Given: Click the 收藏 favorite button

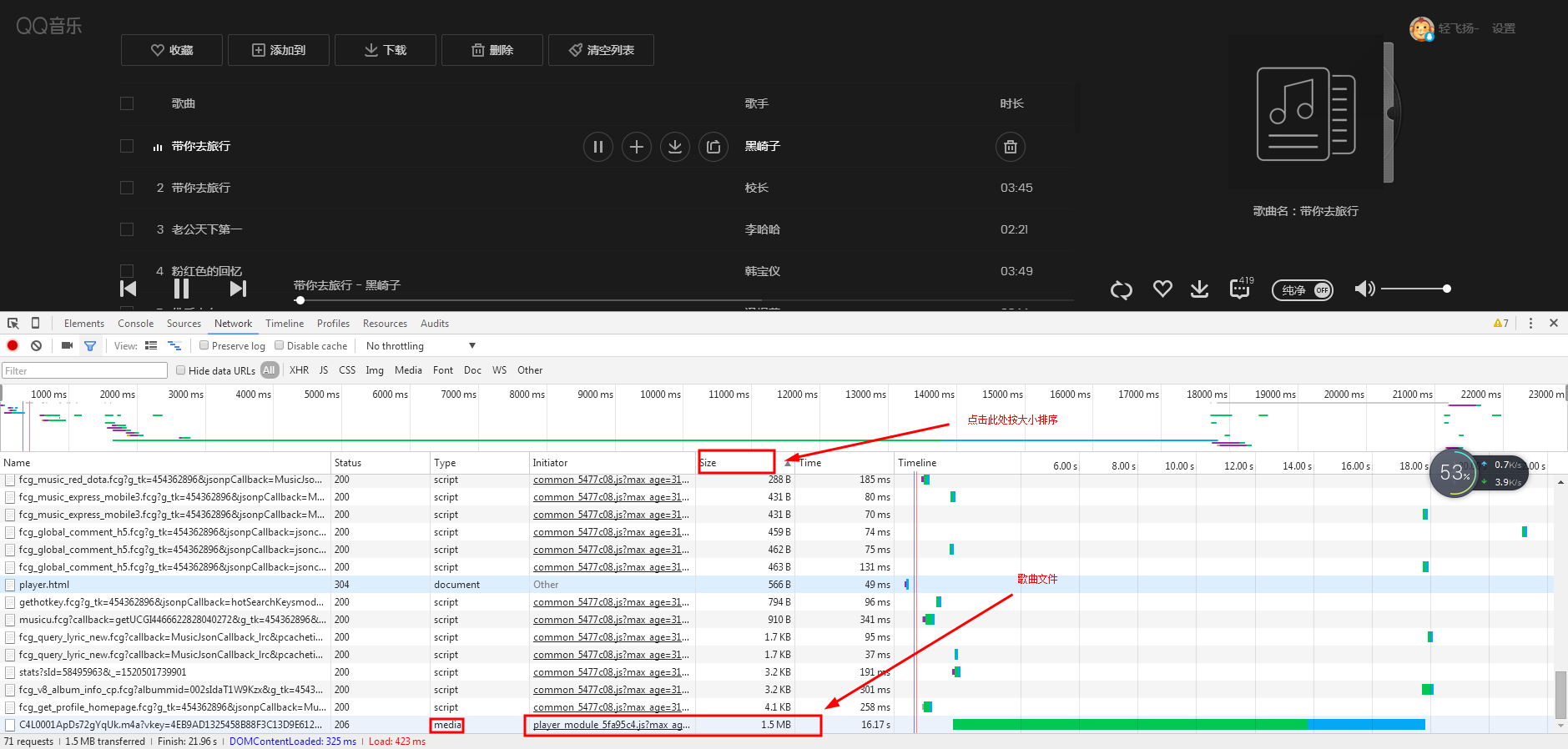Looking at the screenshot, I should point(172,50).
